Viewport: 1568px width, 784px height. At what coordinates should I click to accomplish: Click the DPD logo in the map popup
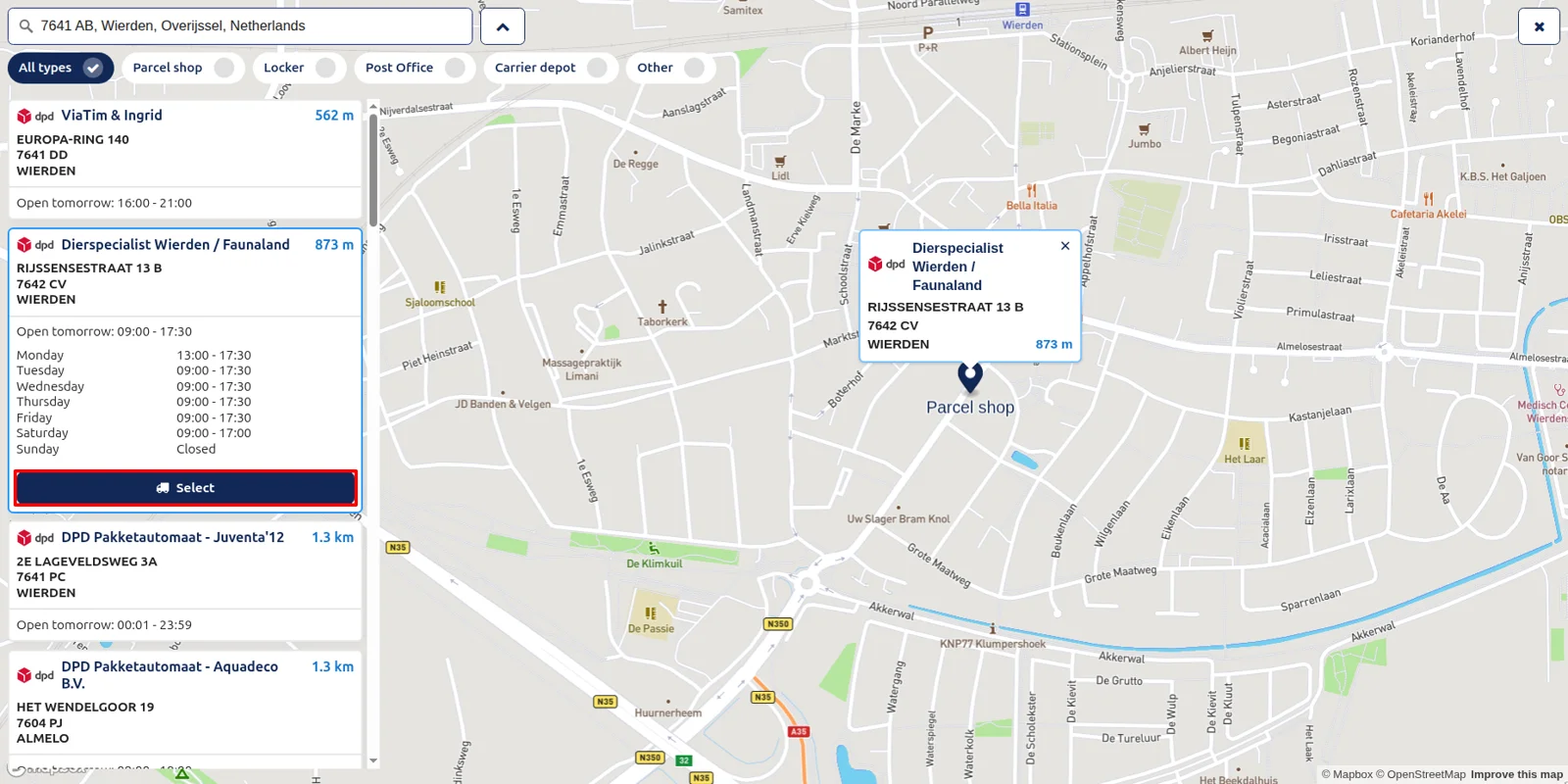point(887,265)
